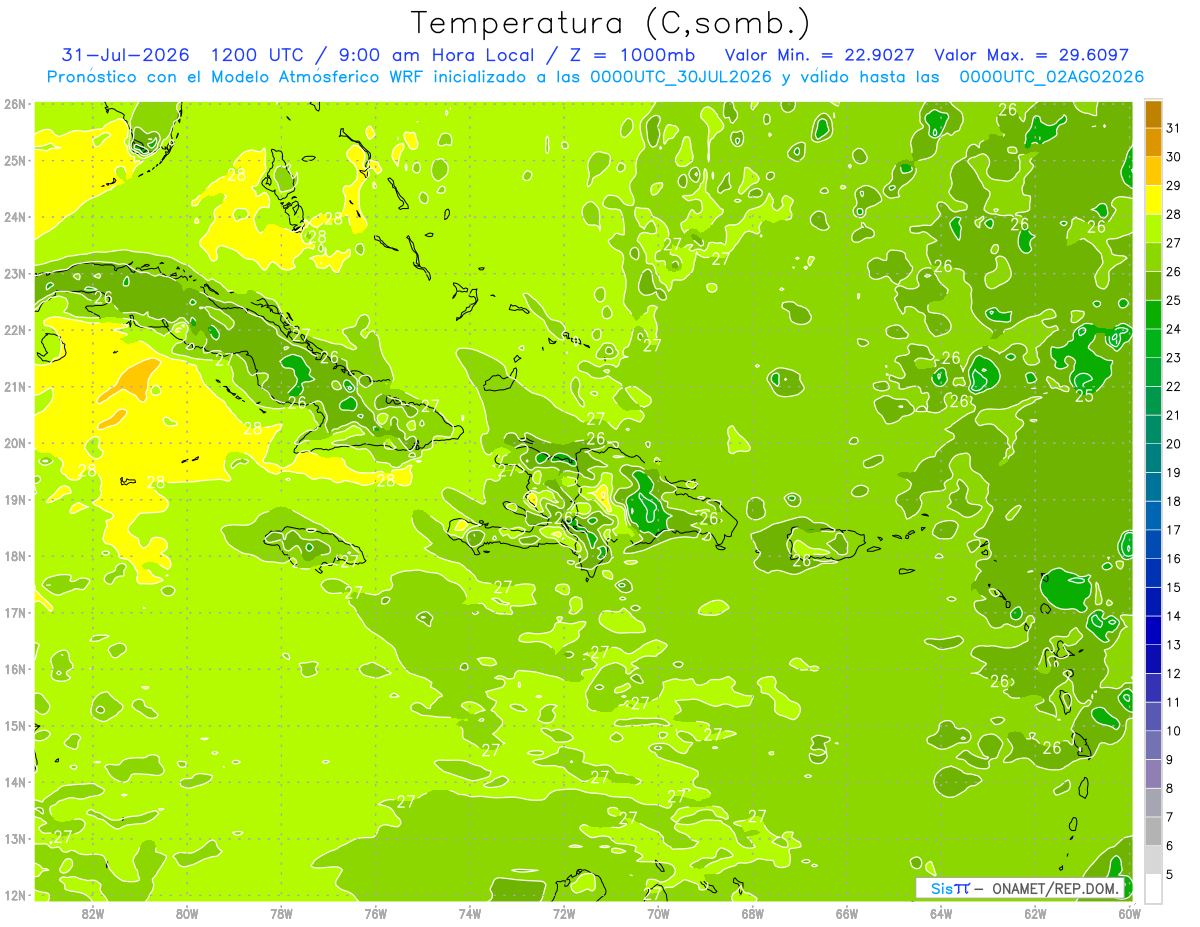
Task: Pick the legend swatch between 22 and 23
Action: 1154,372
